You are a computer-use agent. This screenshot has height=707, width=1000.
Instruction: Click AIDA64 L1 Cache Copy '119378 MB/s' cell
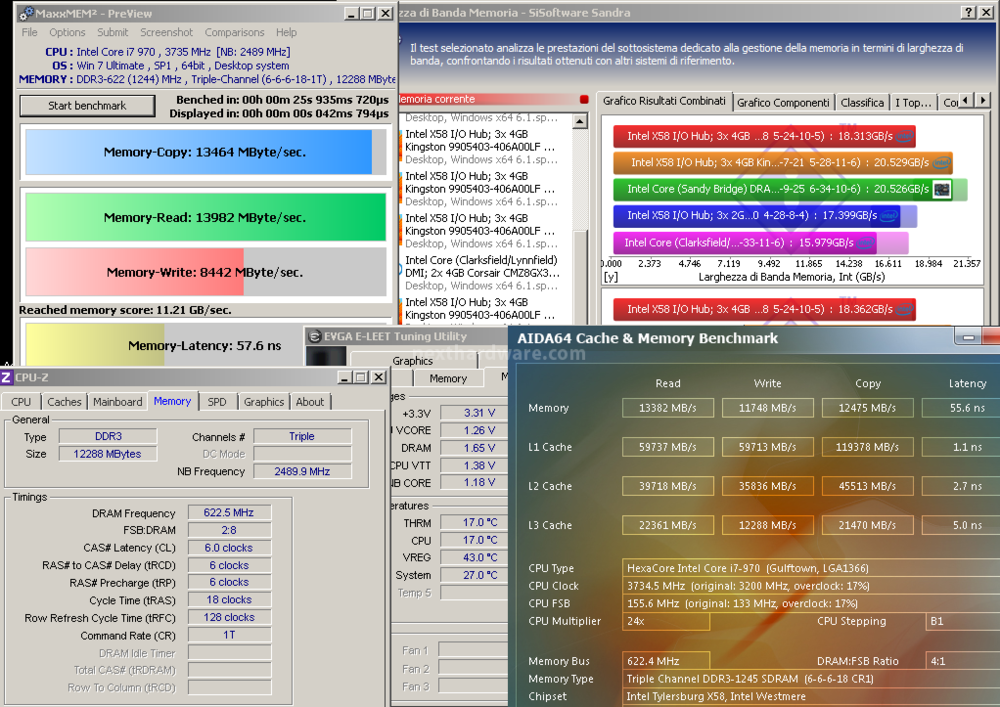[x=867, y=448]
